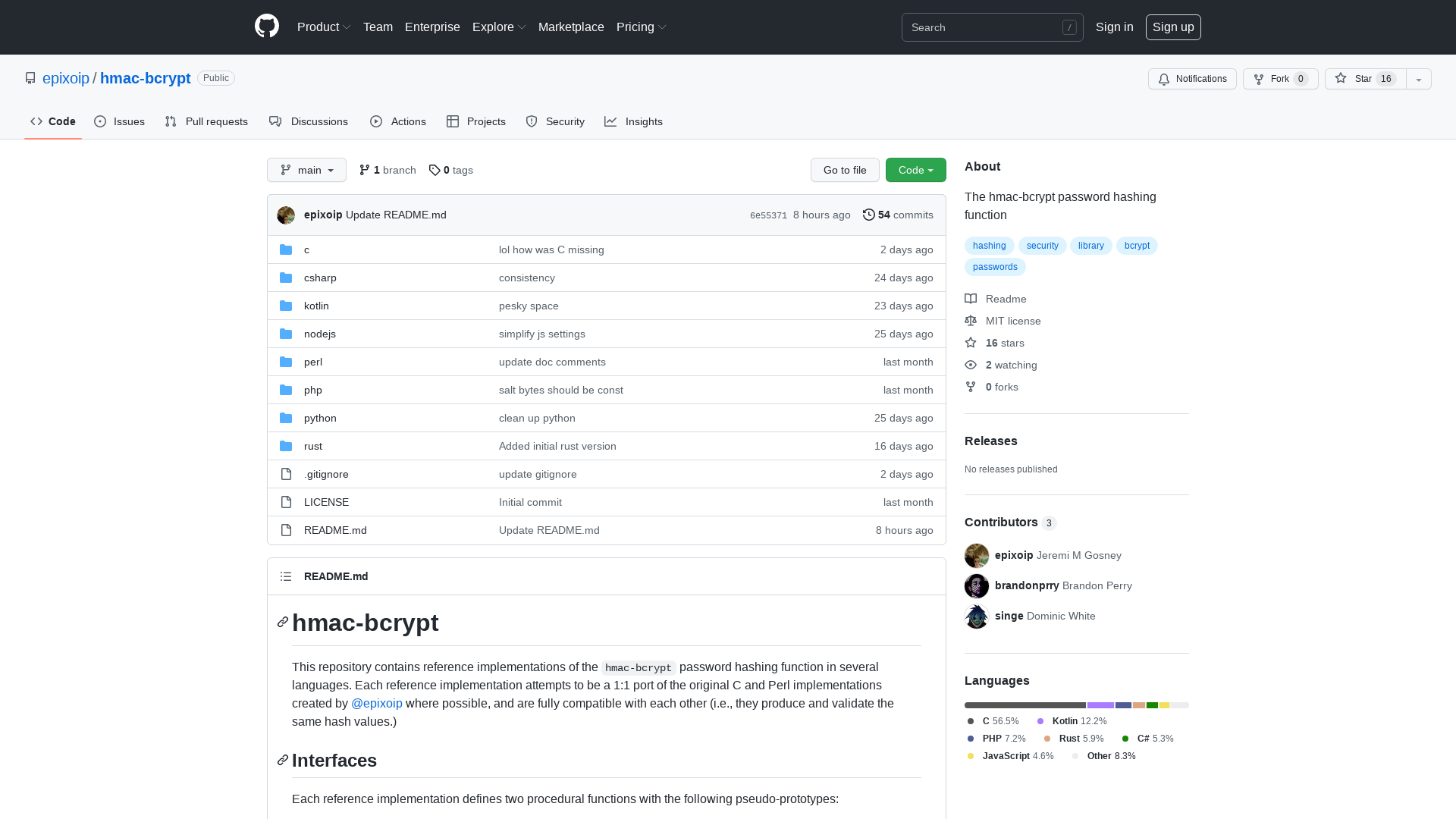Screen dimensions: 1456x819
Task: Click the hashing topic tag
Action: 989,246
